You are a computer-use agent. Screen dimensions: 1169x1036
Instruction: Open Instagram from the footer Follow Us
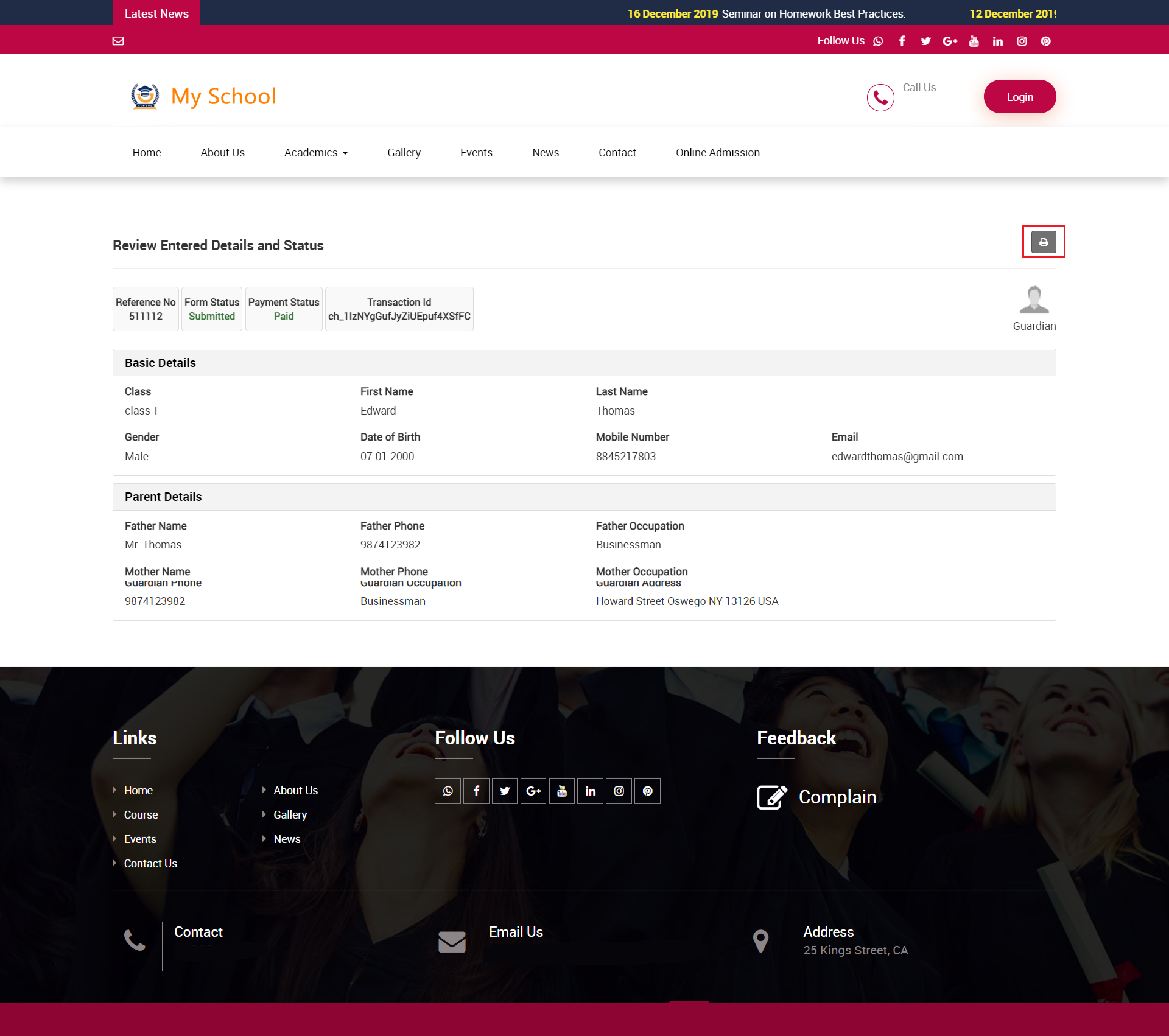tap(619, 791)
